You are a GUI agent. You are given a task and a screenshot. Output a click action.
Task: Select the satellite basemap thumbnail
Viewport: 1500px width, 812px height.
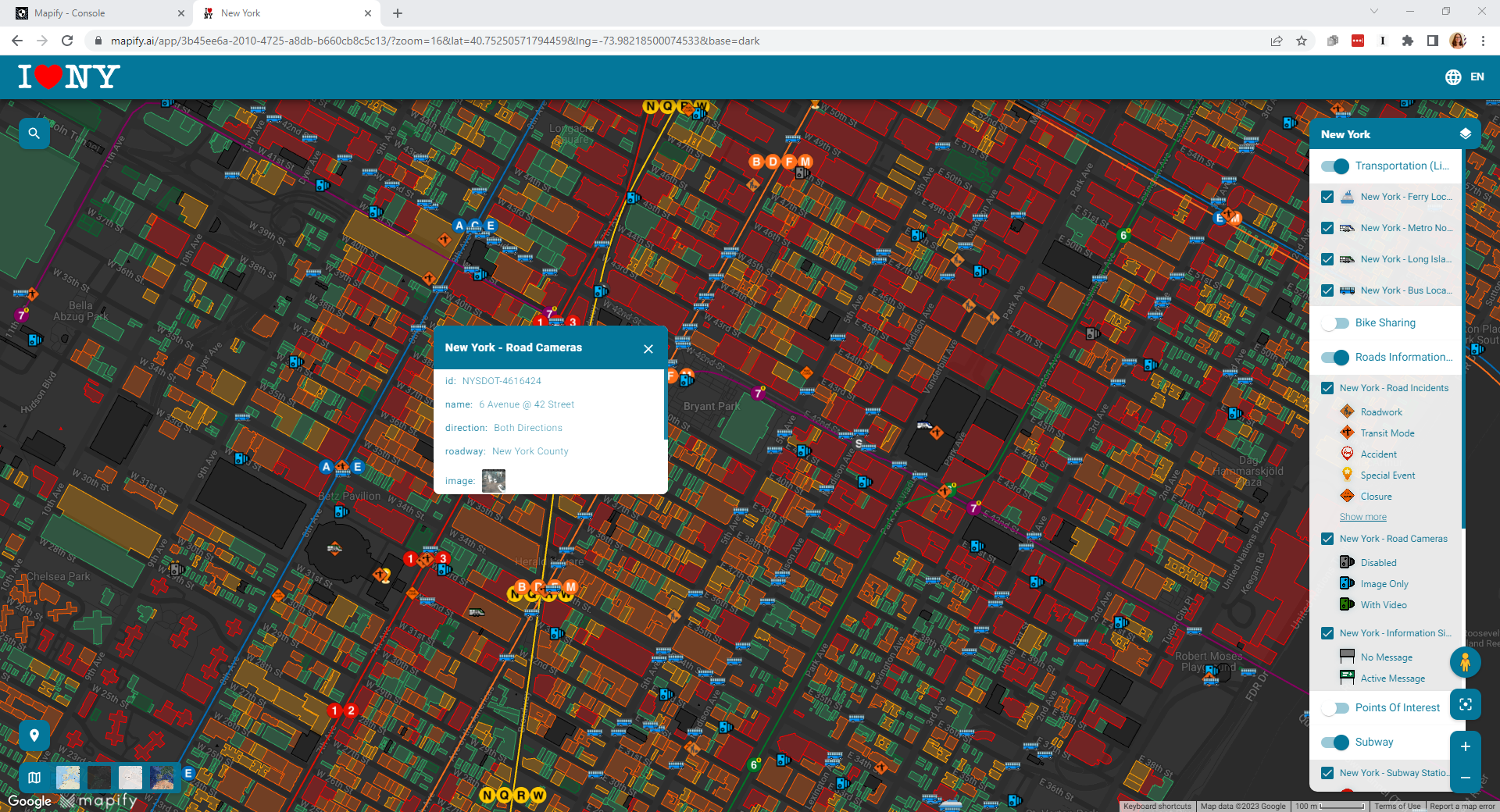tap(162, 778)
